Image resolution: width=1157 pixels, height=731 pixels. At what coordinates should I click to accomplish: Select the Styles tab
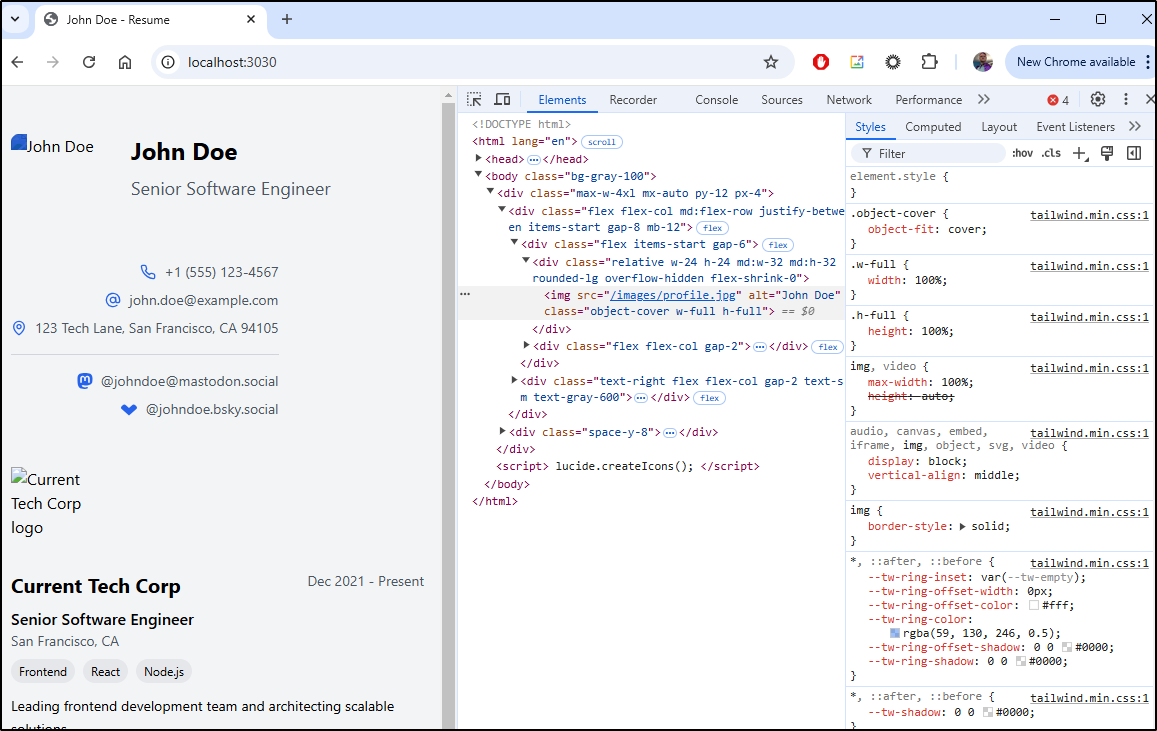(x=870, y=127)
